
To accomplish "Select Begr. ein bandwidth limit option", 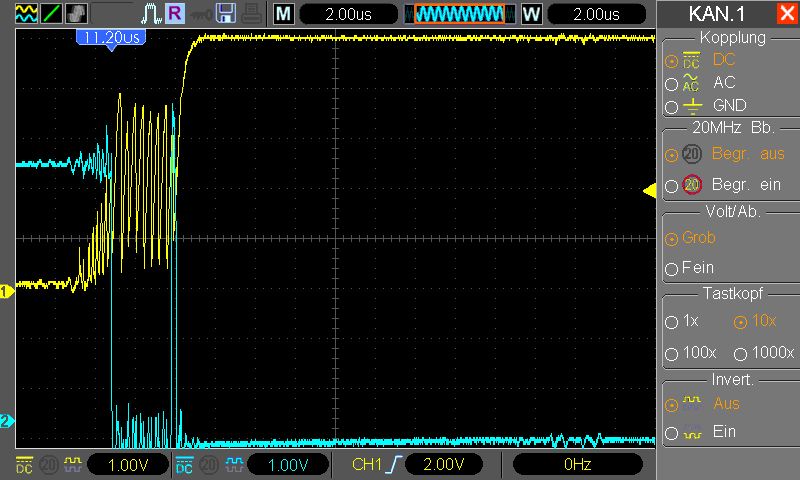I will 671,186.
